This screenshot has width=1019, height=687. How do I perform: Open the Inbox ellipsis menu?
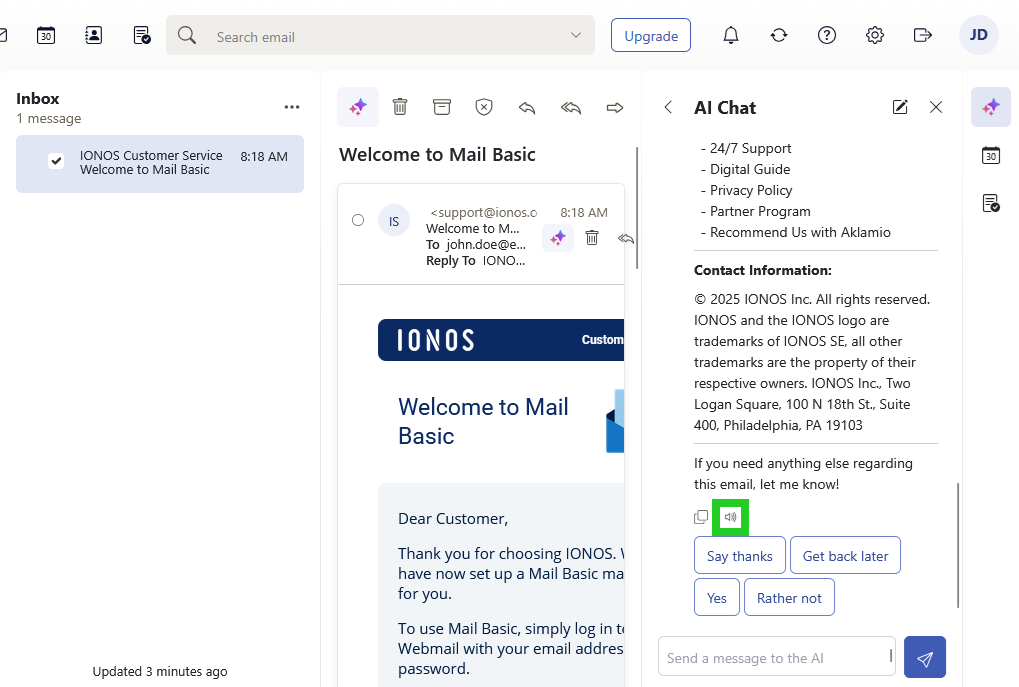pyautogui.click(x=291, y=107)
